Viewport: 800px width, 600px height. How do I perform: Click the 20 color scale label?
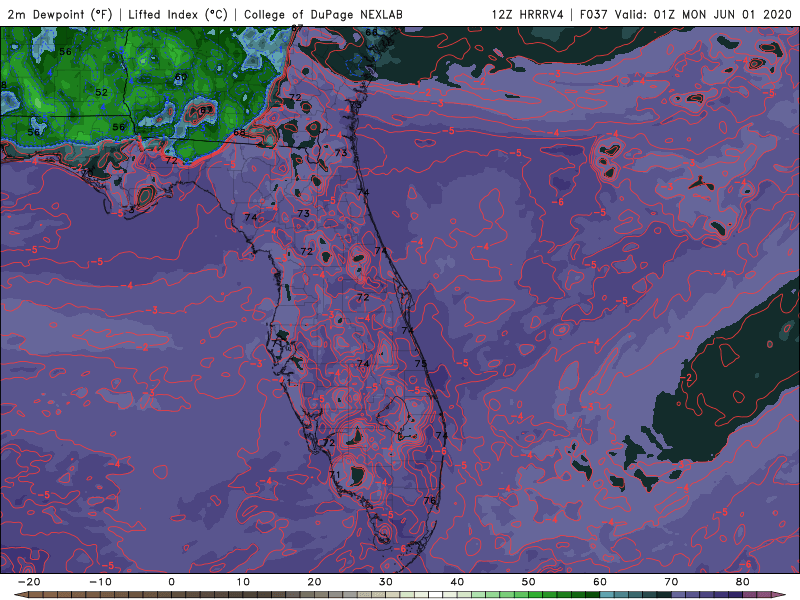click(314, 582)
